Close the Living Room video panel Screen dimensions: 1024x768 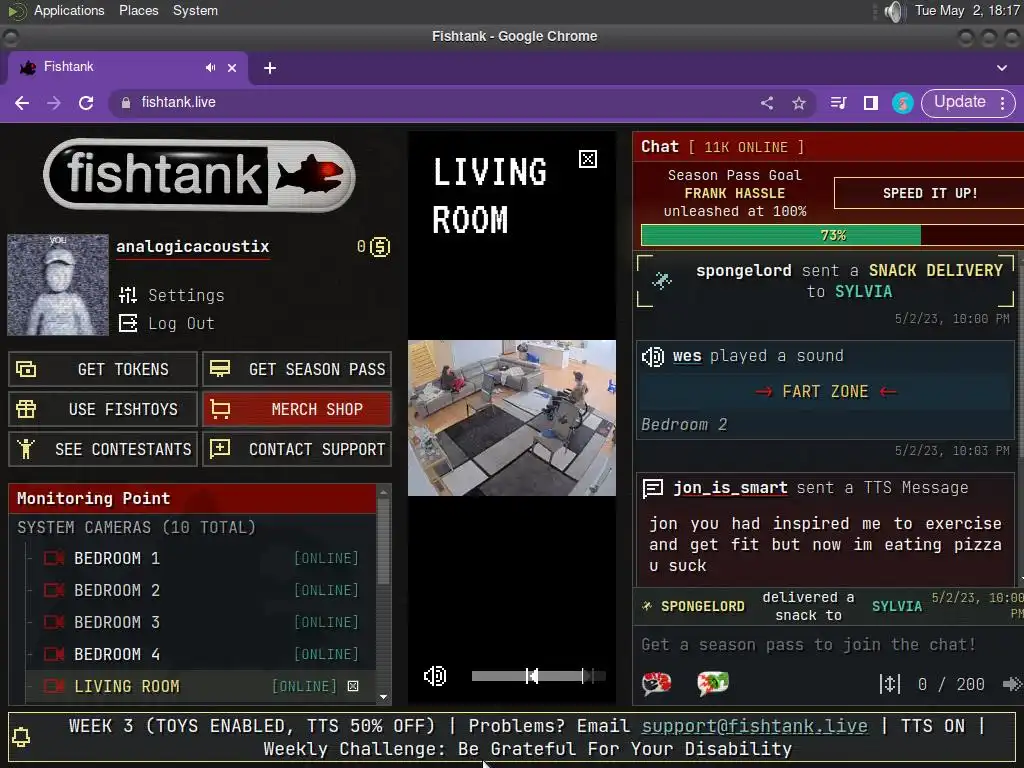(x=588, y=159)
